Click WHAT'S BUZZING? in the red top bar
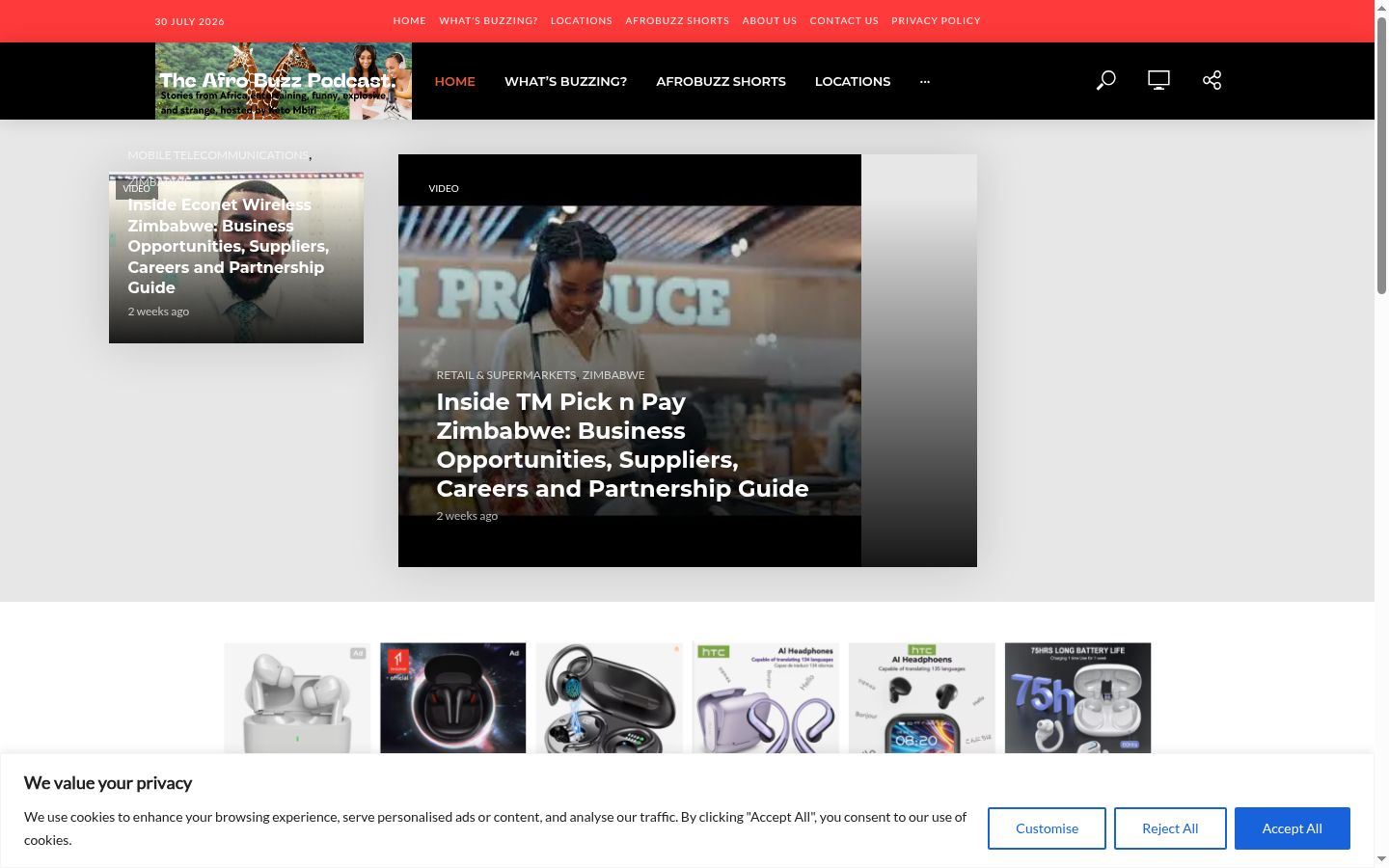Screen dimensions: 1389x868 tap(488, 20)
